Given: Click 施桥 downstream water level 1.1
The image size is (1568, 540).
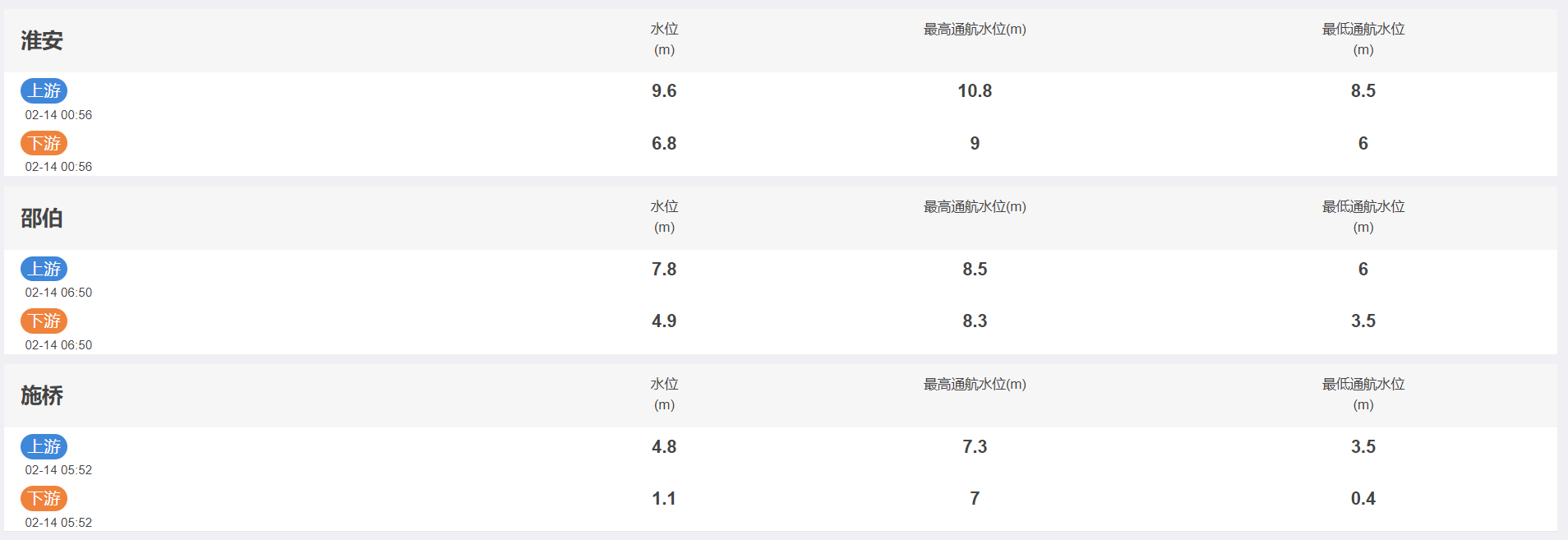Looking at the screenshot, I should pos(664,499).
